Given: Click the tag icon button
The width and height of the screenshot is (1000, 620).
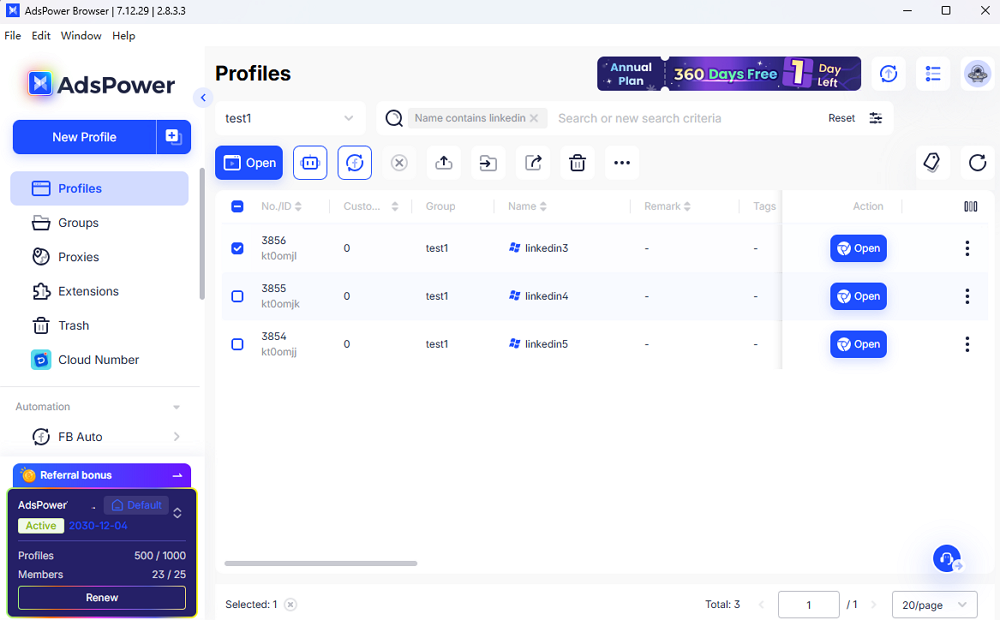Looking at the screenshot, I should [x=932, y=163].
